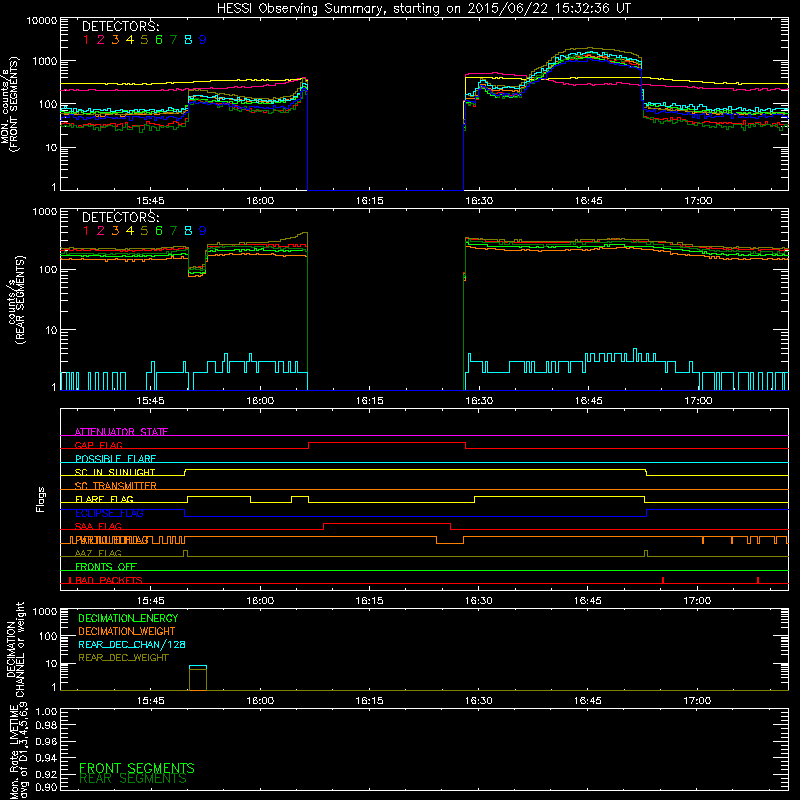Select the SAA_FLAG label
The width and height of the screenshot is (800, 800).
98,526
